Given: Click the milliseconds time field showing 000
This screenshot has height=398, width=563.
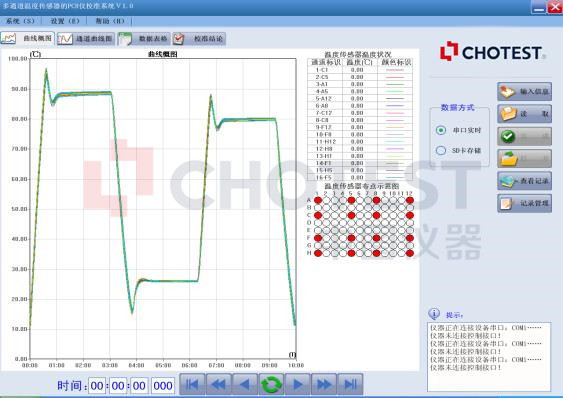Looking at the screenshot, I should click(163, 386).
